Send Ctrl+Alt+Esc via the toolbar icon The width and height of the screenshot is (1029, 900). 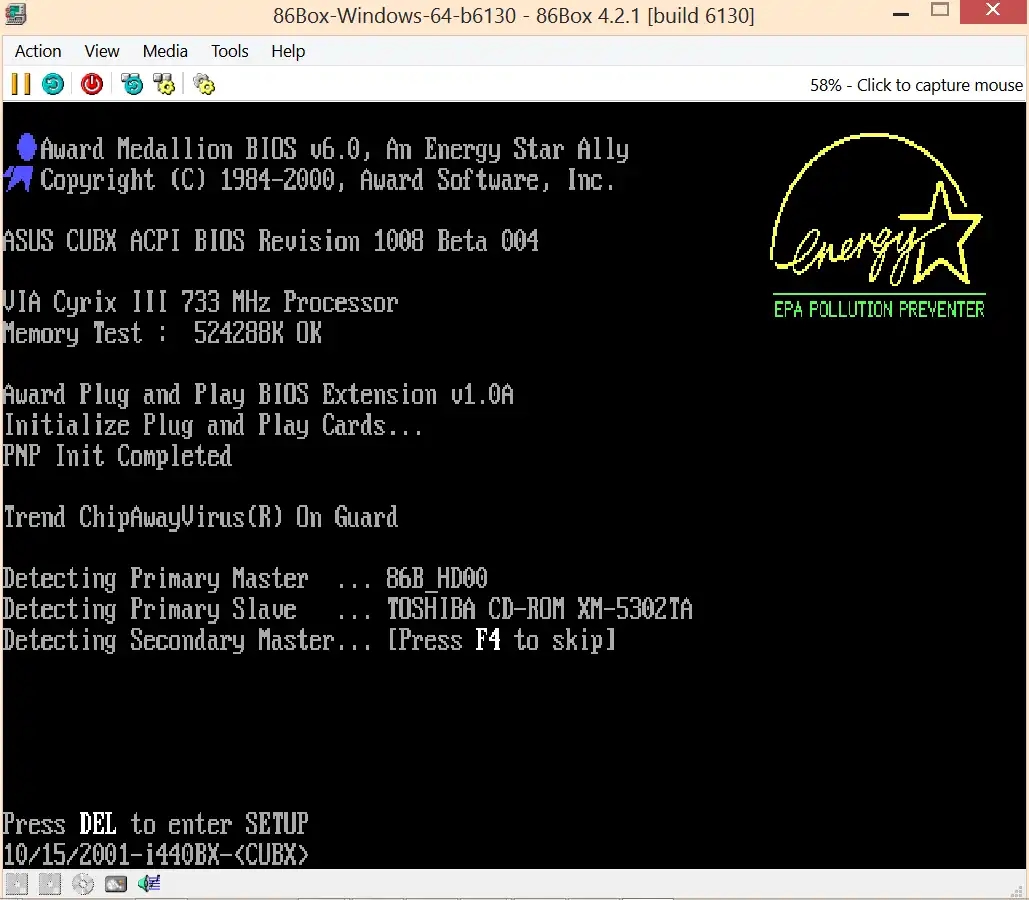164,85
